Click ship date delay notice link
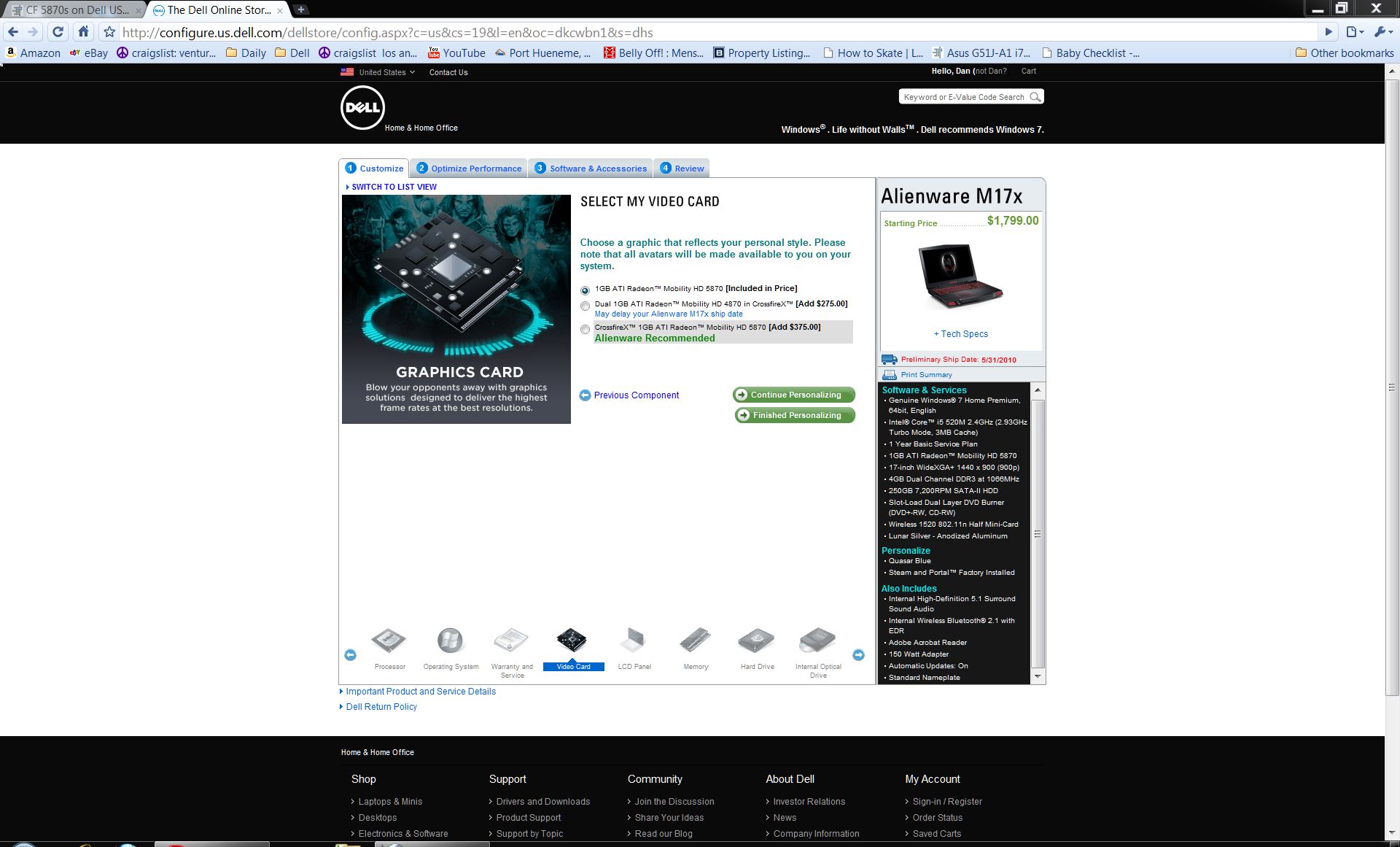Viewport: 1400px width, 847px height. (x=669, y=314)
